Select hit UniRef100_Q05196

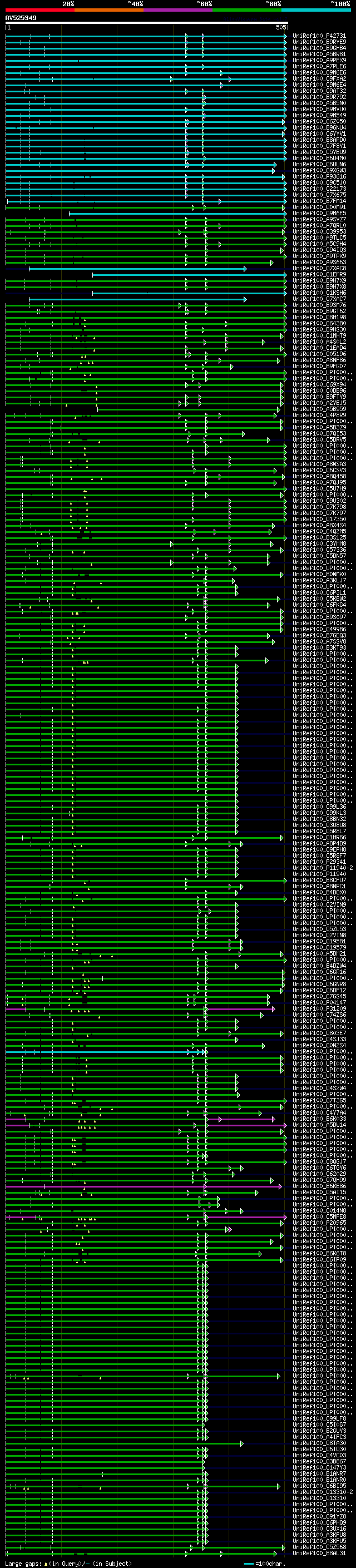pyautogui.click(x=319, y=354)
